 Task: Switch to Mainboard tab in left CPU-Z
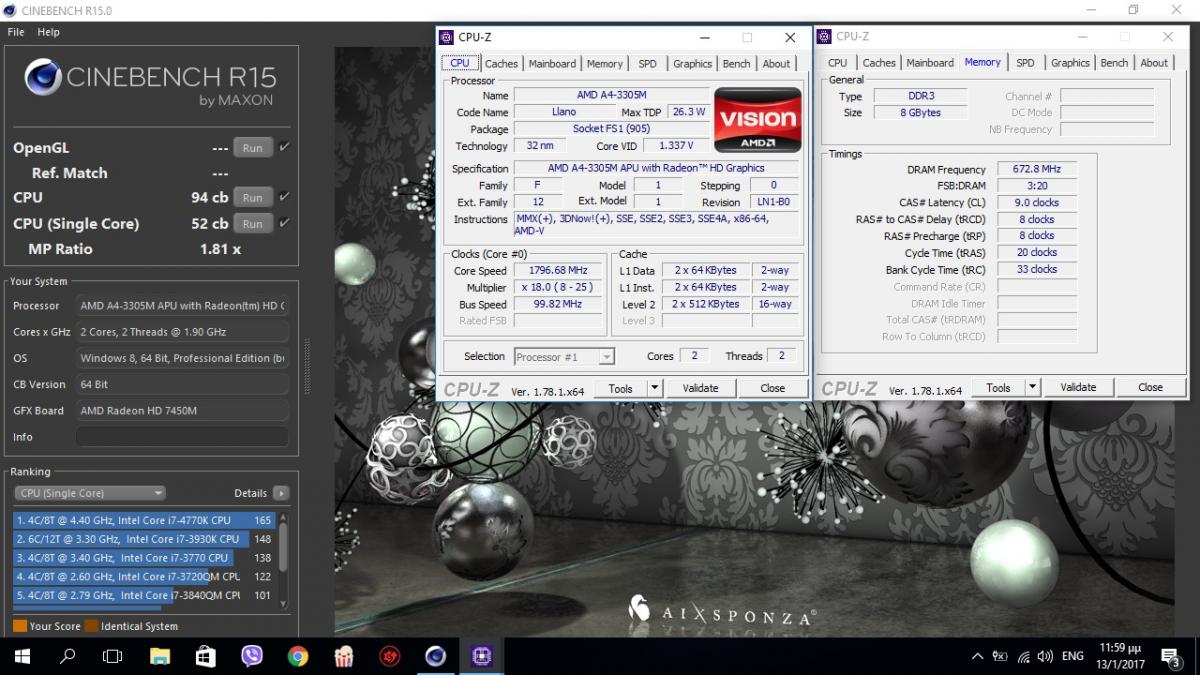click(552, 63)
